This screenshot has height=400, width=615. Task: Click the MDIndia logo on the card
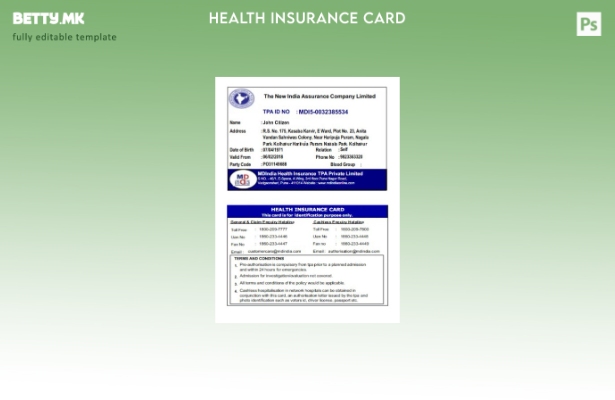241,179
